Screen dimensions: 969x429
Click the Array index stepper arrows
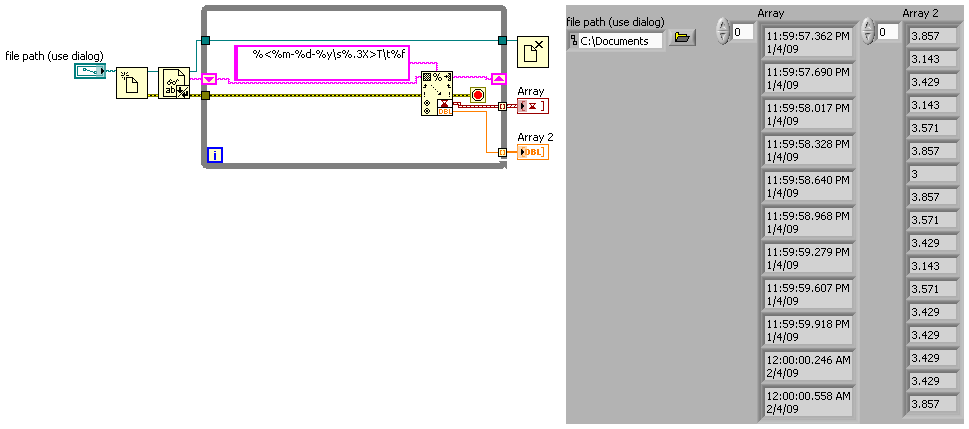point(722,31)
